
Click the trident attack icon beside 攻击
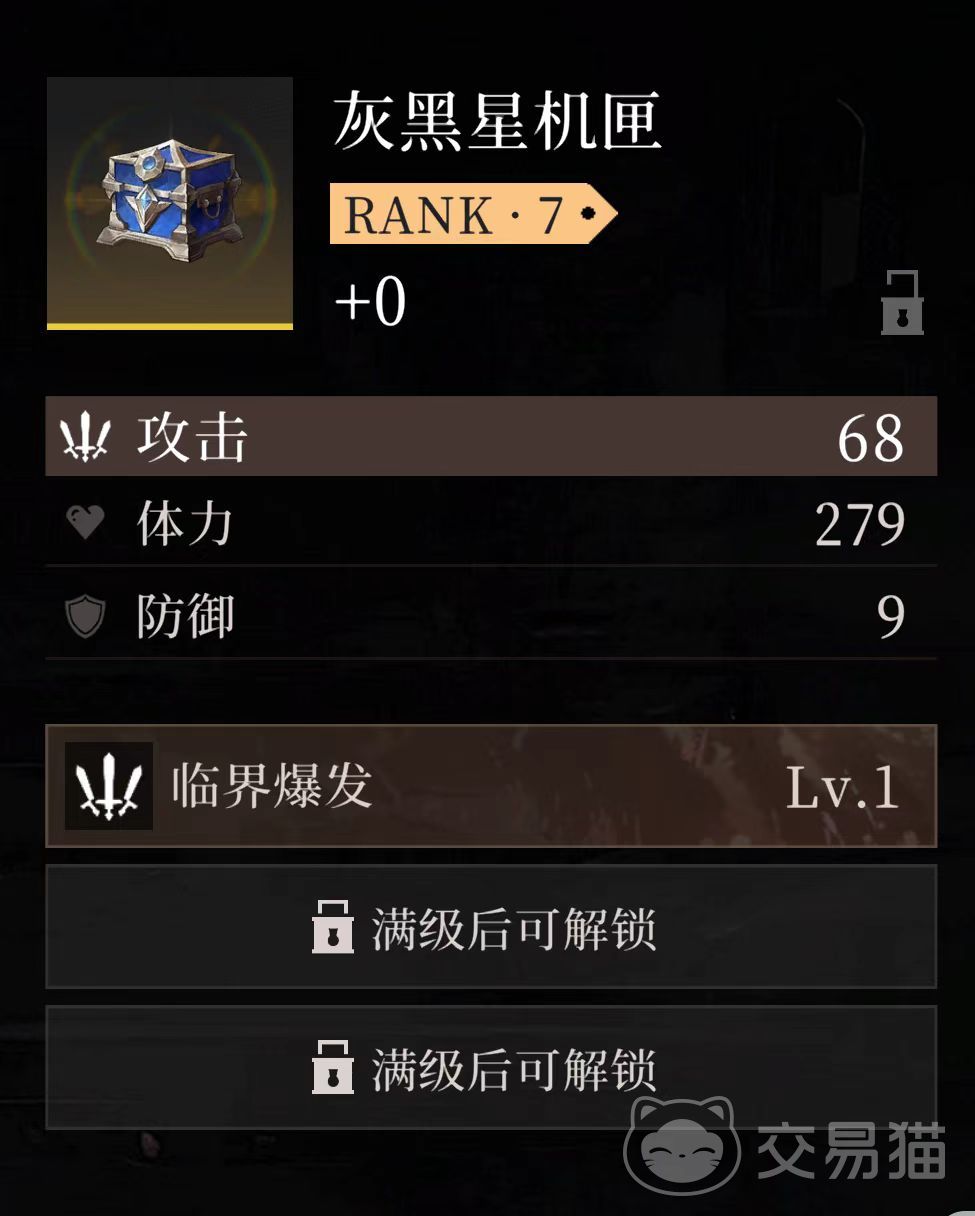click(85, 438)
